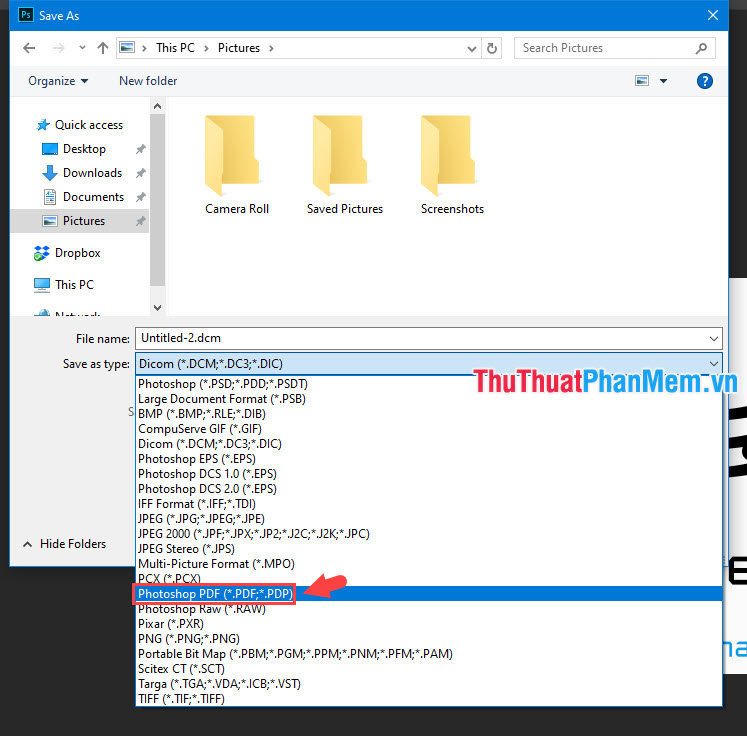Viewport: 747px width, 736px height.
Task: Choose Pixar (*.PXR) format
Action: (x=428, y=624)
